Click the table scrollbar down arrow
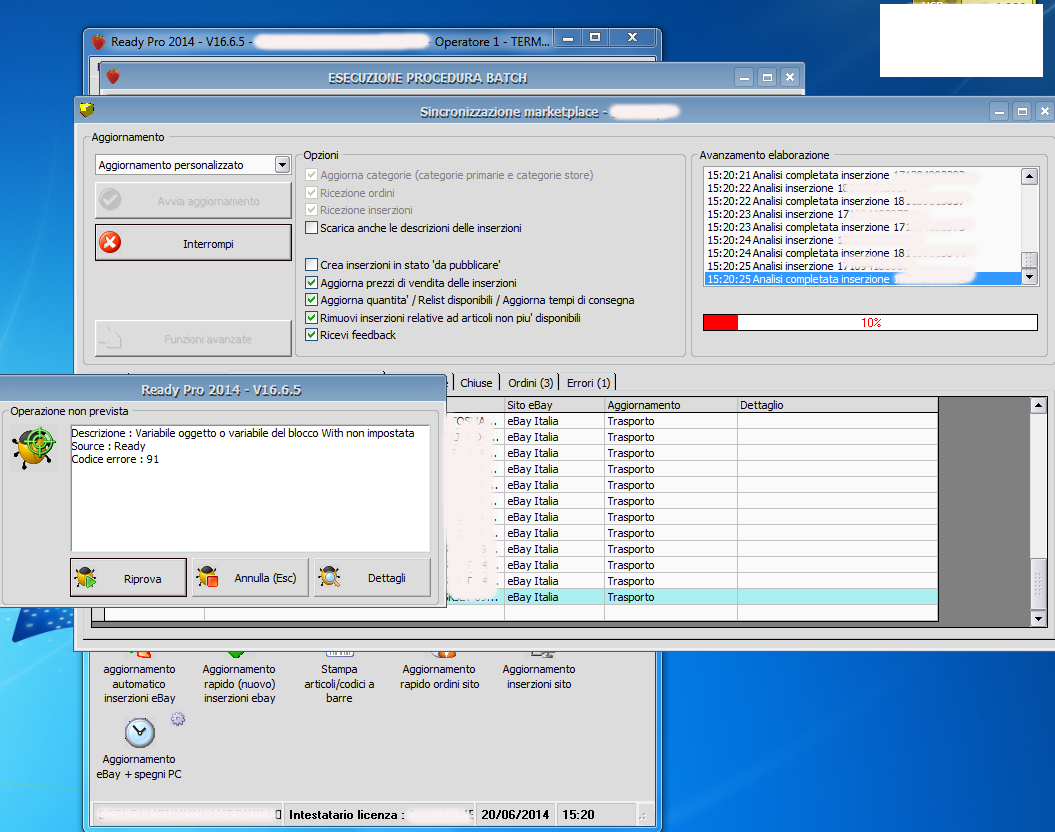Image resolution: width=1055 pixels, height=832 pixels. 1038,619
